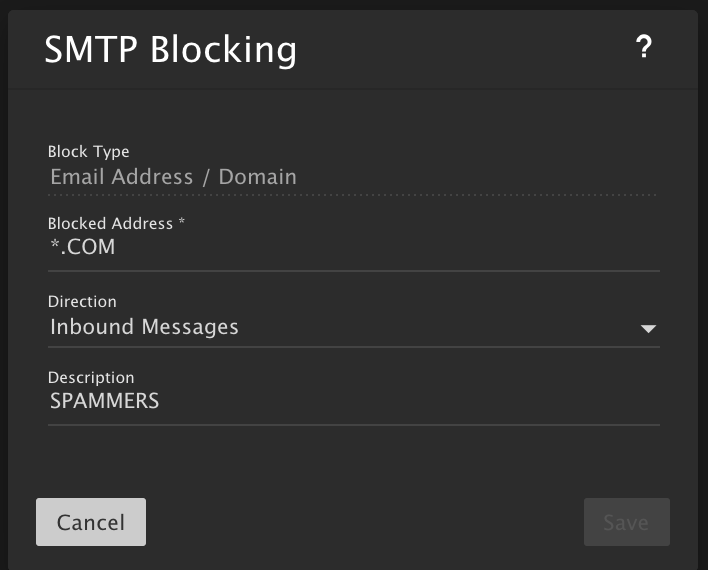Click the Block Type Email Address / Domain field

[x=353, y=177]
